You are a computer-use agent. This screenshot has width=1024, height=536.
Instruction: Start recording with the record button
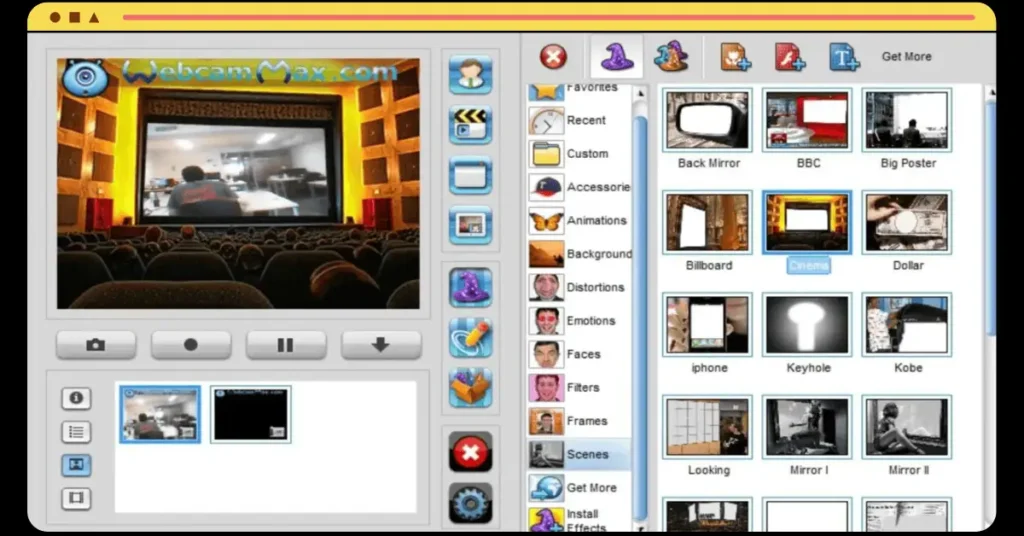click(191, 345)
